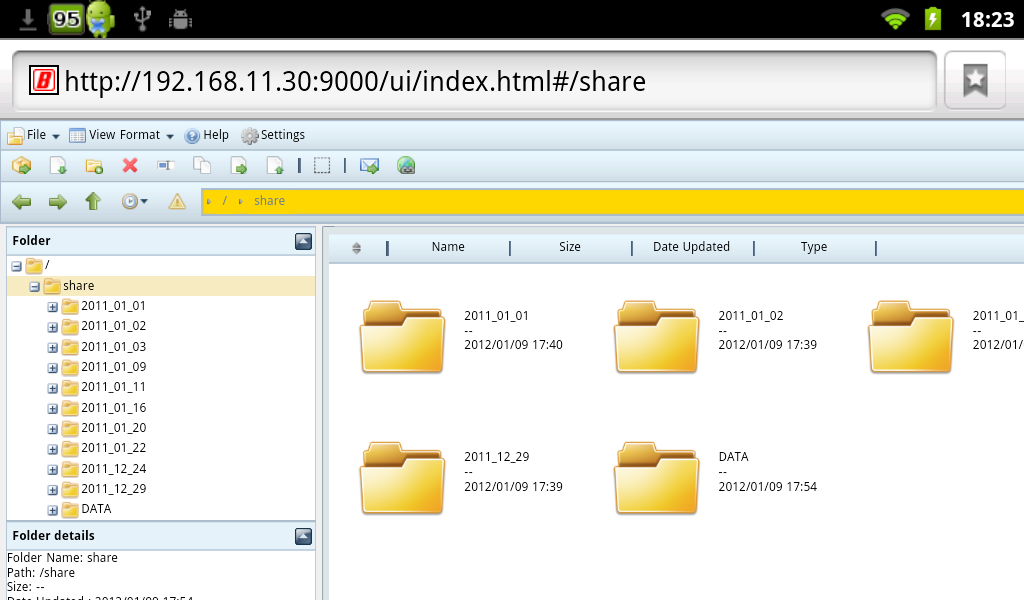Expand 2011_01_11 in the folder tree
This screenshot has width=1024, height=600.
tap(53, 388)
